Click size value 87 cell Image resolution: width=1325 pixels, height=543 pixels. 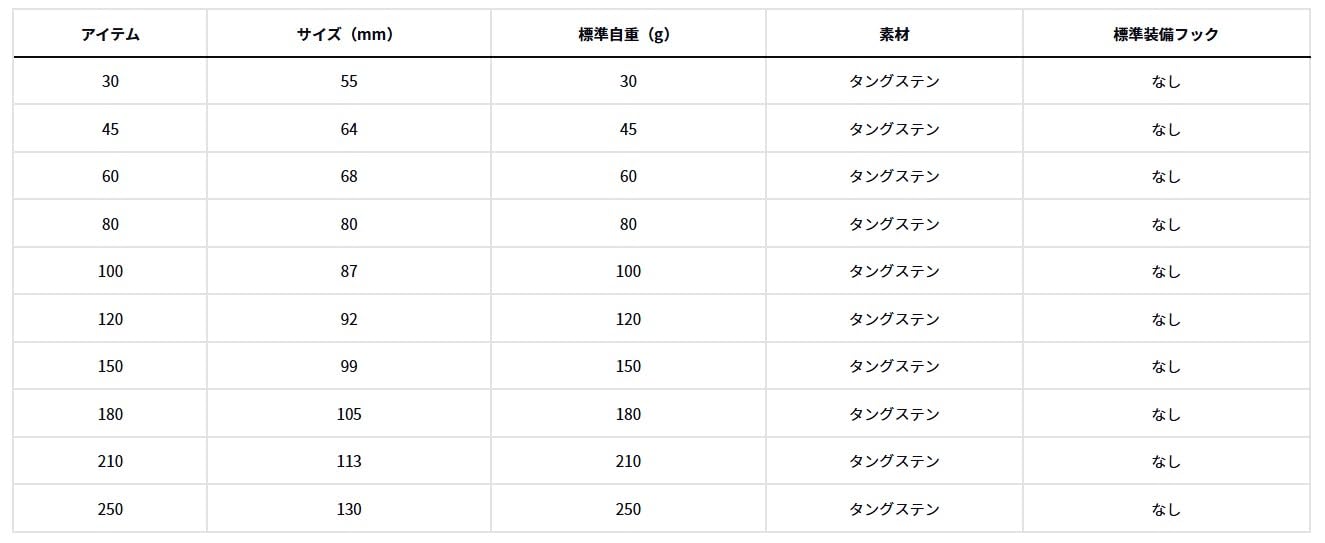click(x=349, y=271)
